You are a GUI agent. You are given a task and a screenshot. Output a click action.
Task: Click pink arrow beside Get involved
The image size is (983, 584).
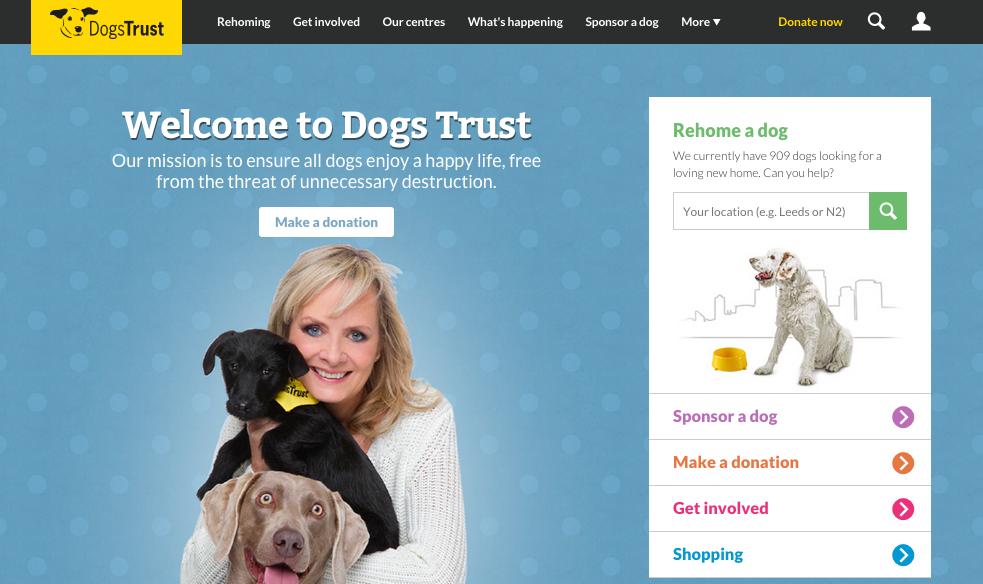pos(903,509)
